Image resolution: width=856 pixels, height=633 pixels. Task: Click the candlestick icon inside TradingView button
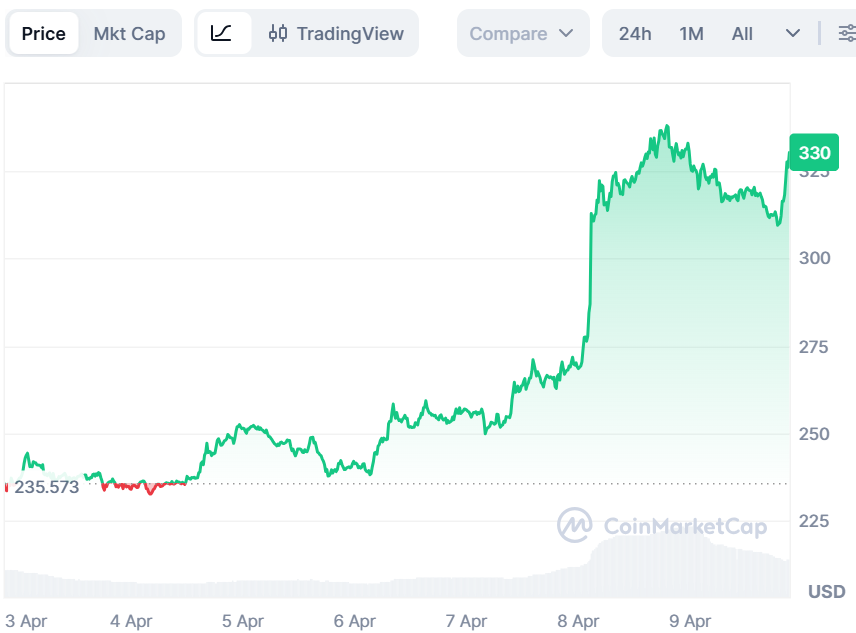(x=280, y=33)
